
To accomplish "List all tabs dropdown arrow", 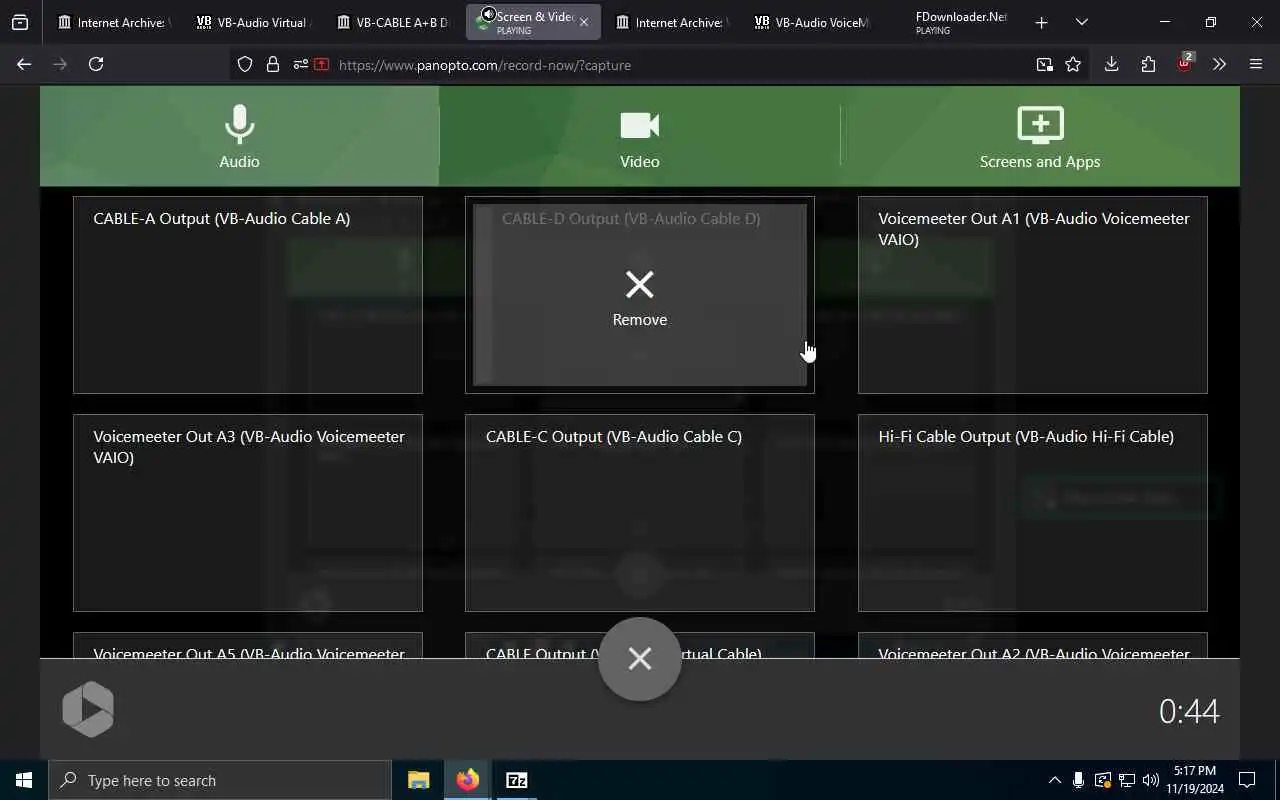I will 1081,22.
